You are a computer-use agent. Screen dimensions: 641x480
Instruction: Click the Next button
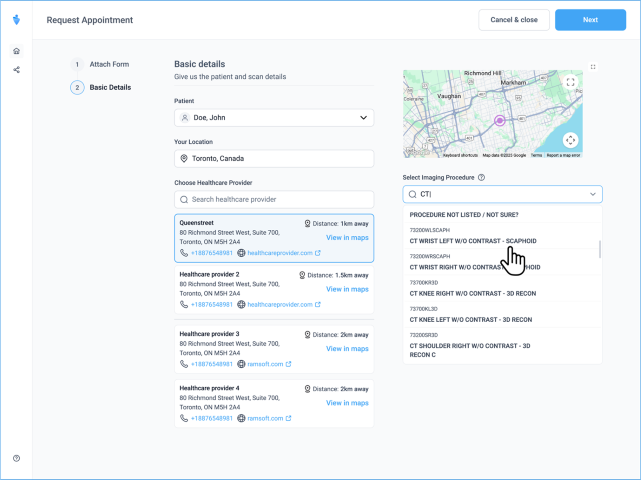590,20
